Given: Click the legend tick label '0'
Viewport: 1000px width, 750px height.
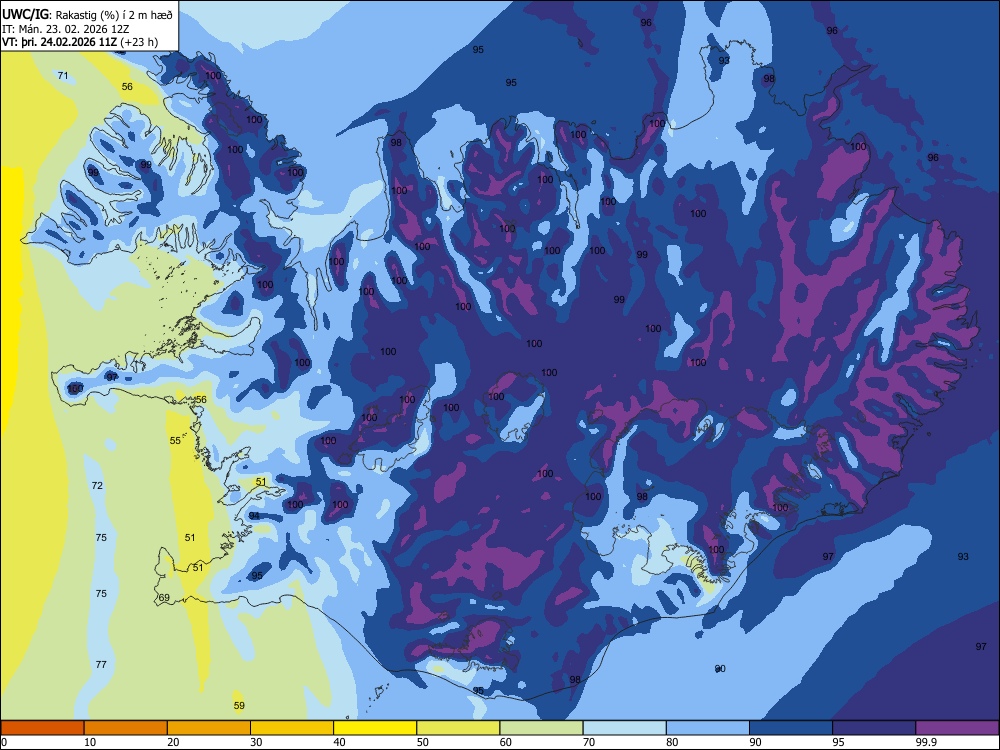Looking at the screenshot, I should pyautogui.click(x=3, y=742).
